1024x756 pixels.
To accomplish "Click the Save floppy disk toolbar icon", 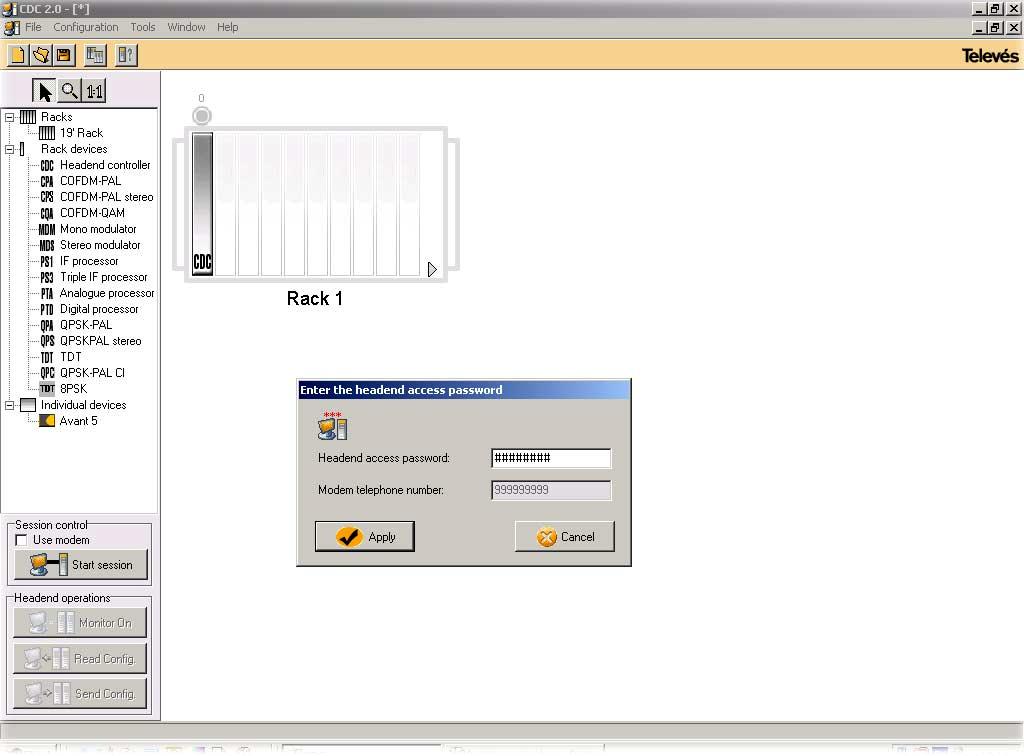I will click(64, 55).
